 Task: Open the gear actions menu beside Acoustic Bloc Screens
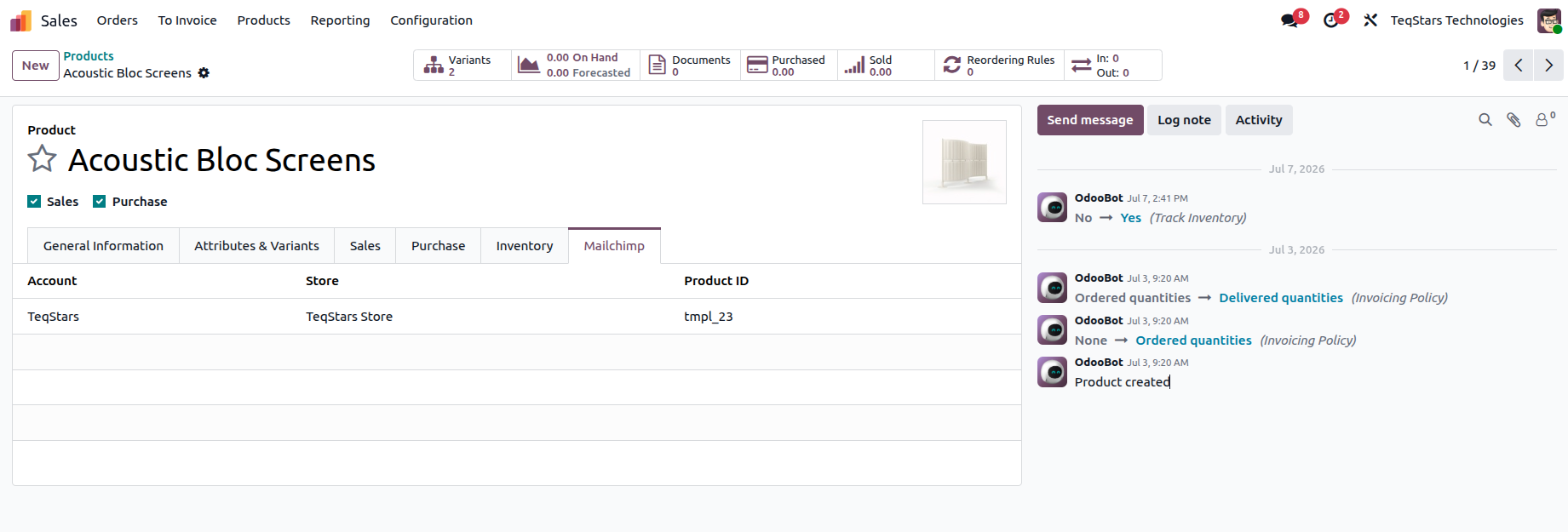coord(204,73)
